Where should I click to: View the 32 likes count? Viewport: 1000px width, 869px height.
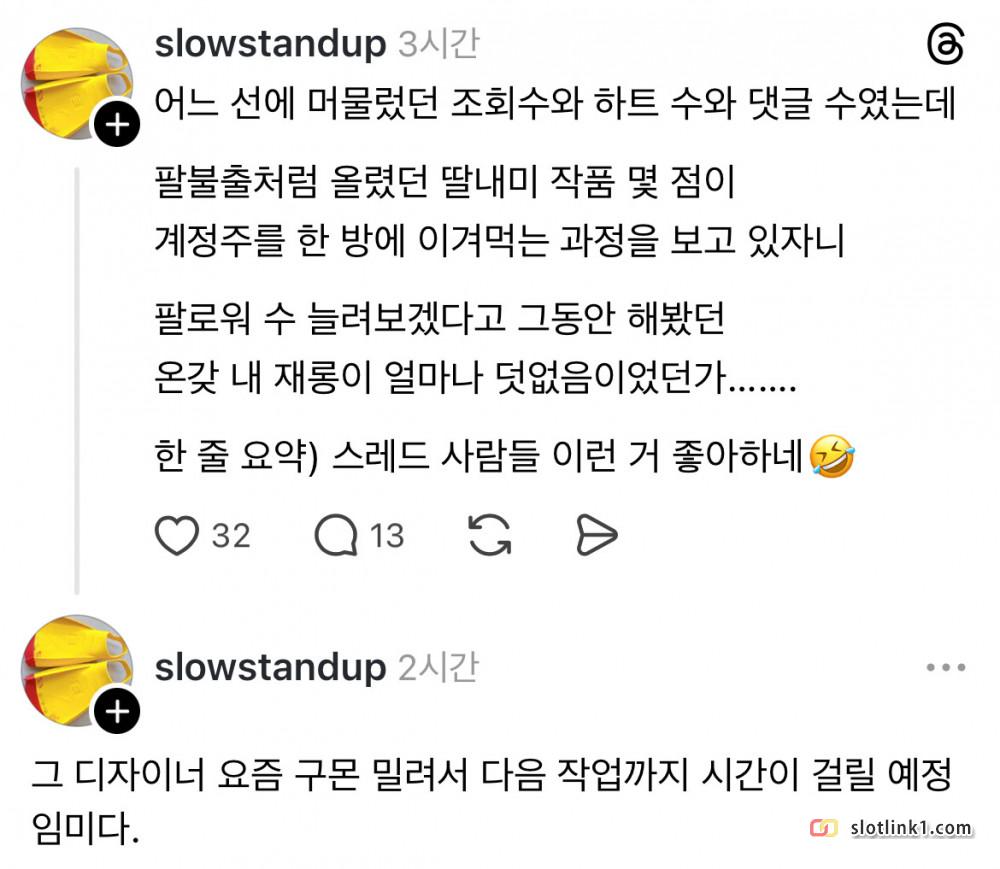coord(231,536)
